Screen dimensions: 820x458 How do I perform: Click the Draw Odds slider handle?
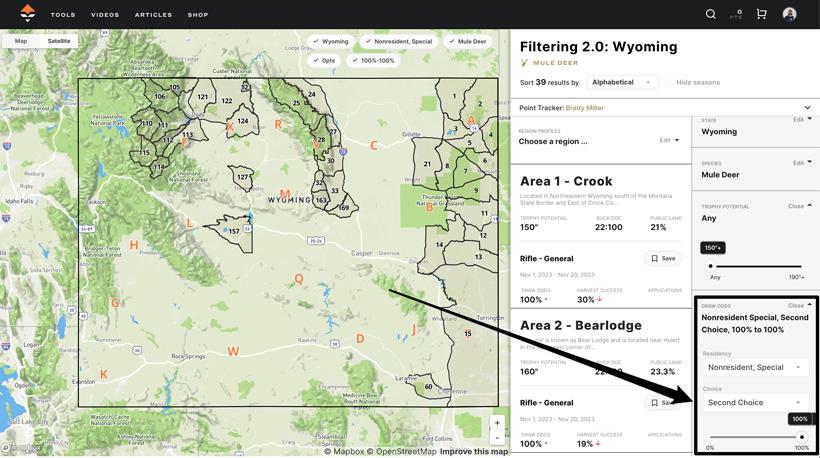coord(802,437)
